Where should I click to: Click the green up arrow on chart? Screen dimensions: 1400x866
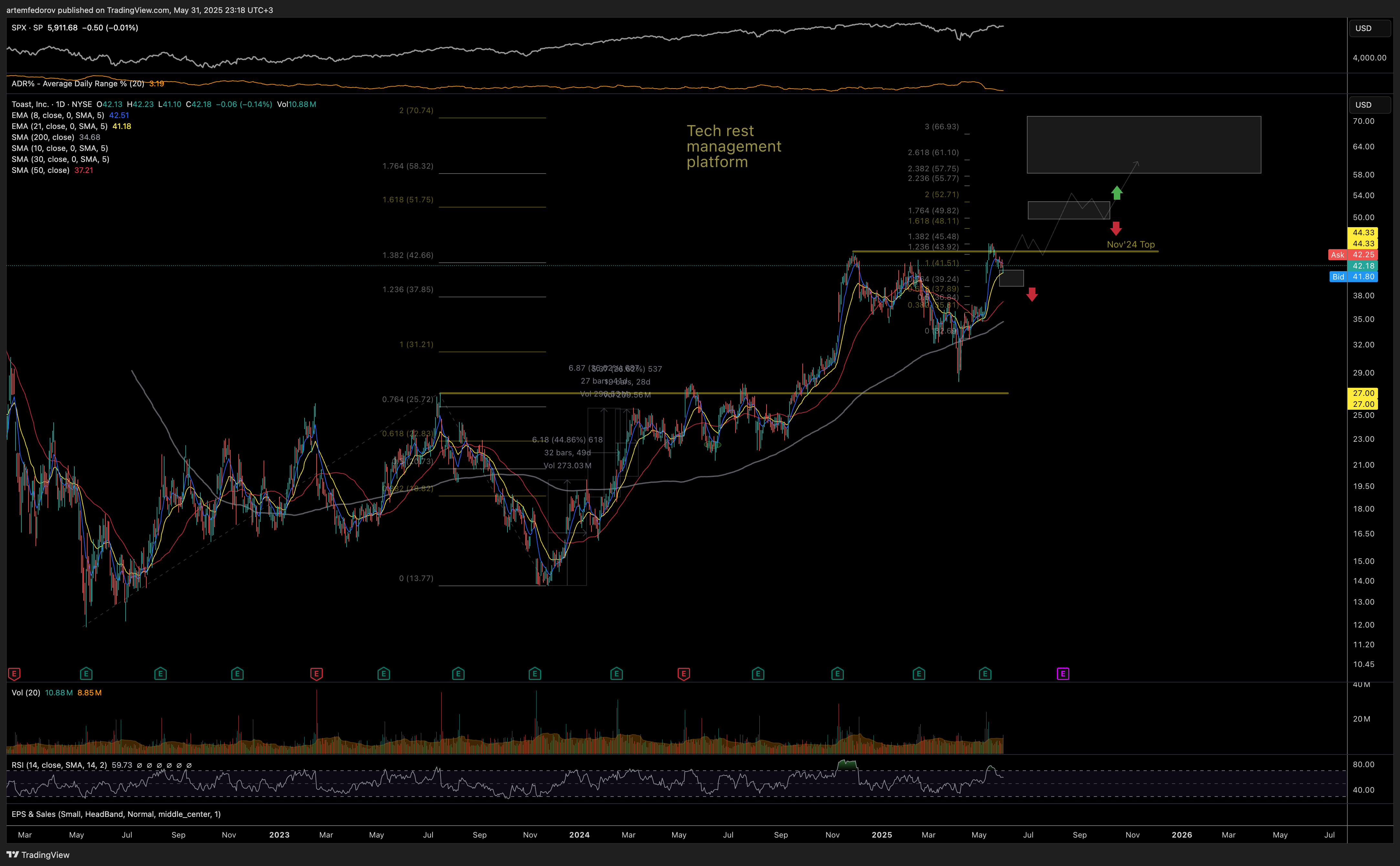pyautogui.click(x=1117, y=193)
